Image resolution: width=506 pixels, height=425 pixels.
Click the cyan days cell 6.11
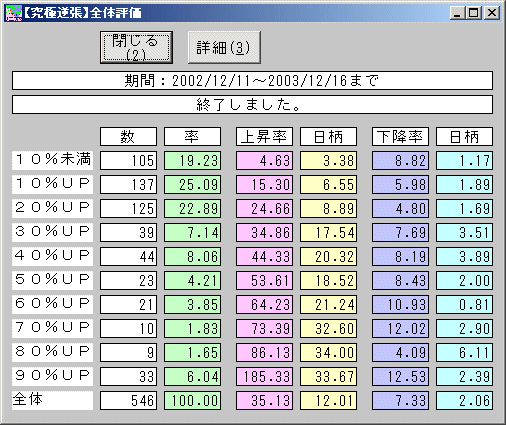click(x=464, y=352)
